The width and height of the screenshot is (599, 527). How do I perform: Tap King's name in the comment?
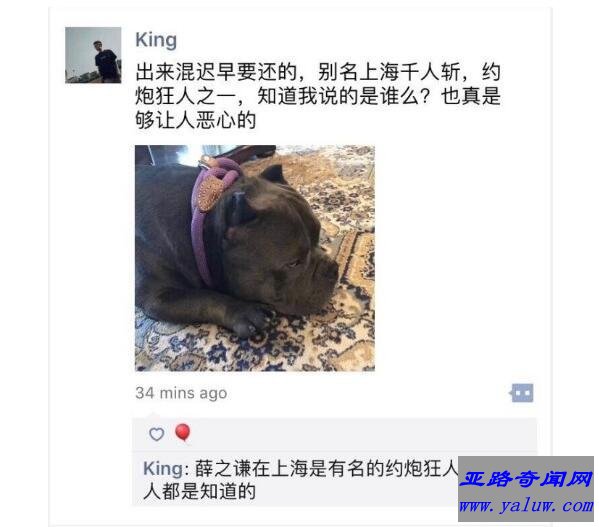[x=163, y=469]
